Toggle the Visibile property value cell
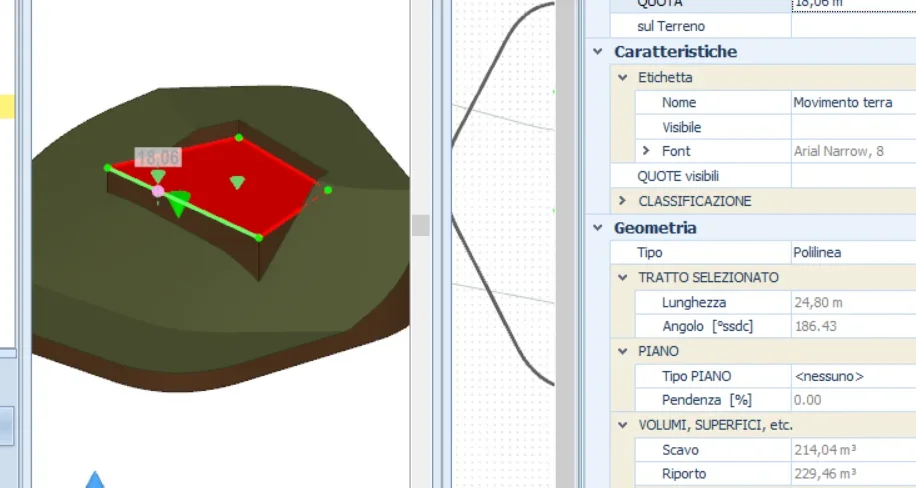 pyautogui.click(x=852, y=127)
